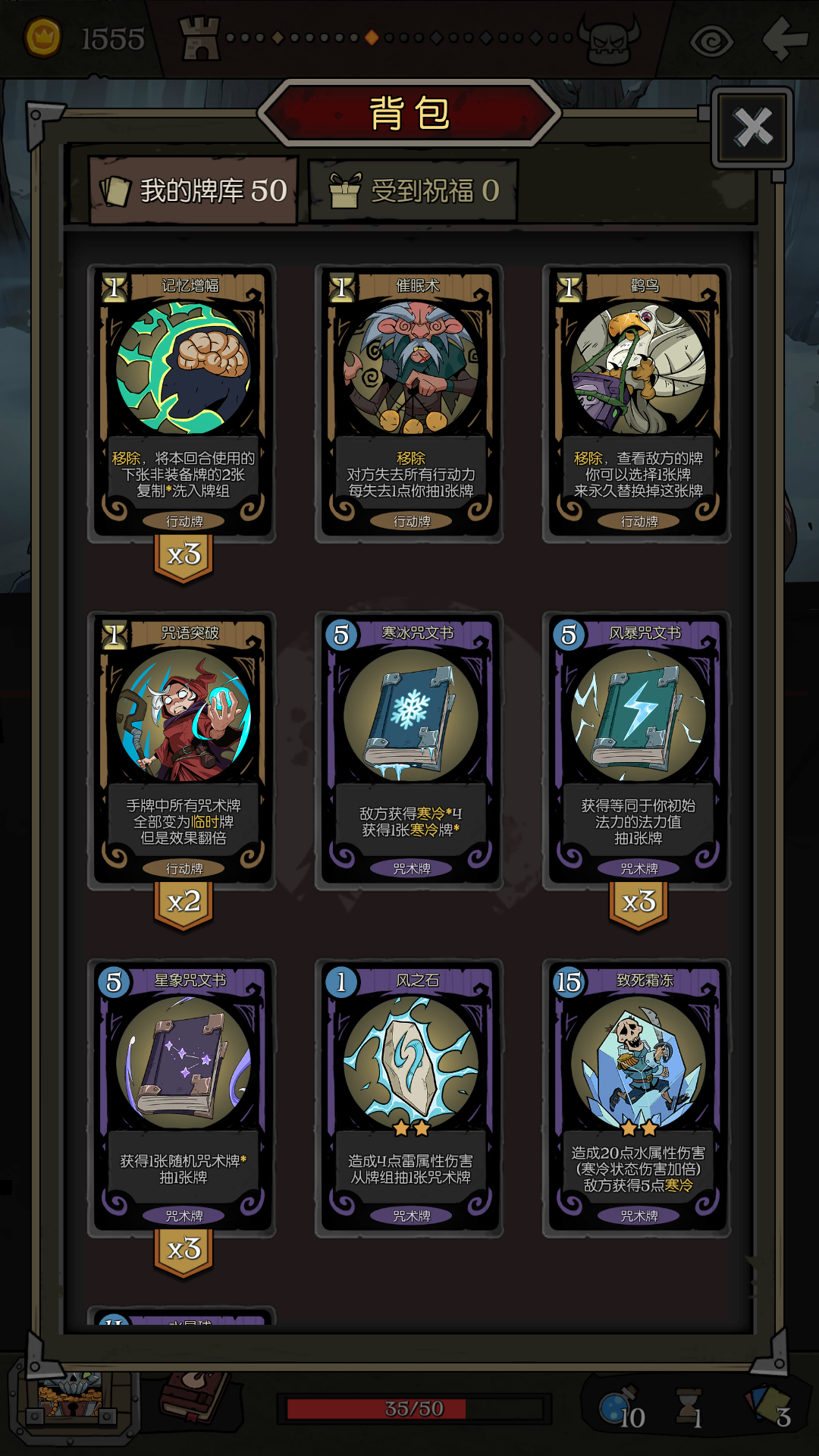Click the 35/50 health bar
The width and height of the screenshot is (819, 1456).
[414, 1409]
